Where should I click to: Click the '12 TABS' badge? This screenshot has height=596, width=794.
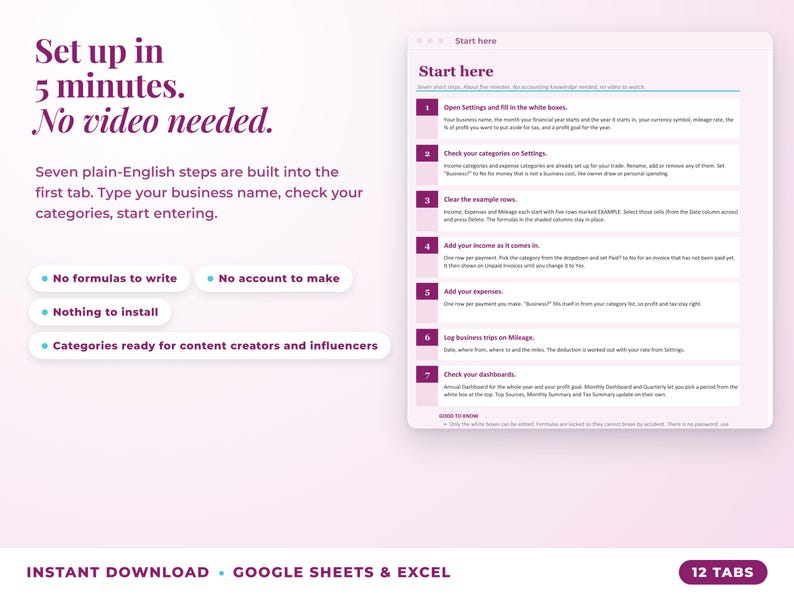[x=723, y=572]
